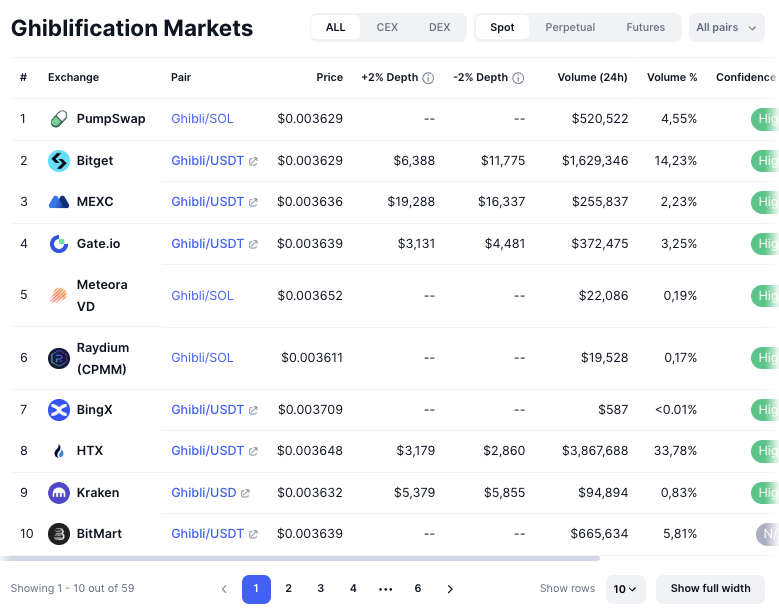Click HTX volume value $3,867,688

[595, 451]
